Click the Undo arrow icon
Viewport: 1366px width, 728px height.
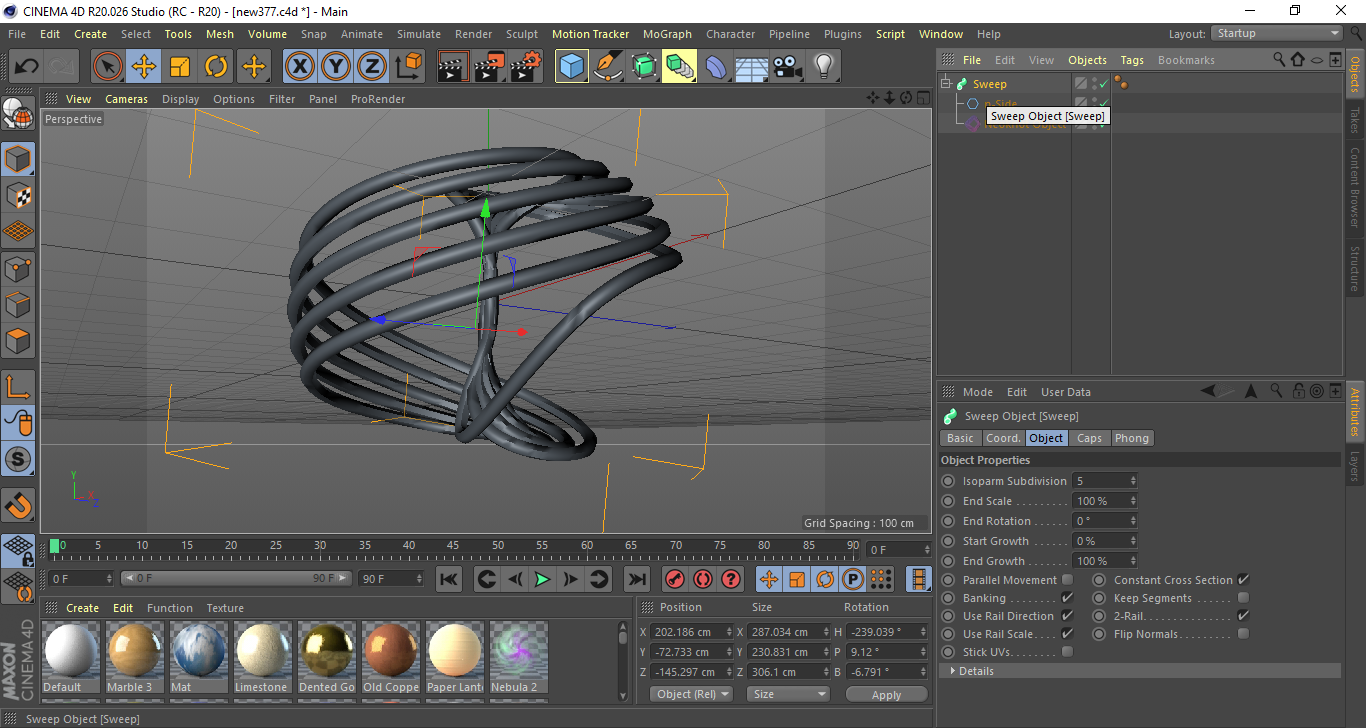pyautogui.click(x=26, y=67)
